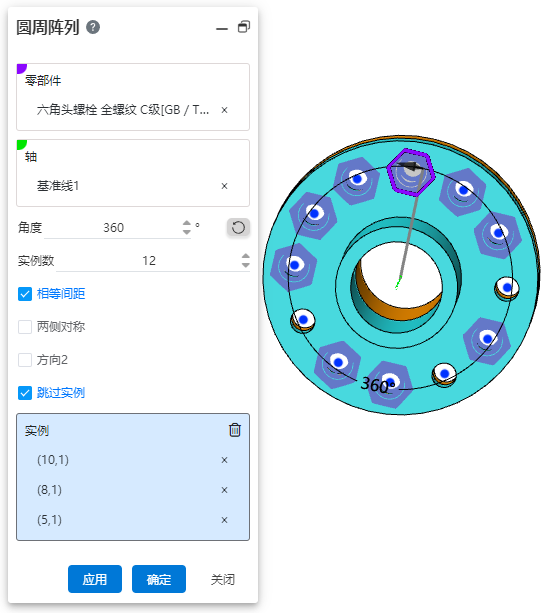This screenshot has width=545, height=613.
Task: Increase the 实例数 count with up arrow
Action: click(x=246, y=256)
